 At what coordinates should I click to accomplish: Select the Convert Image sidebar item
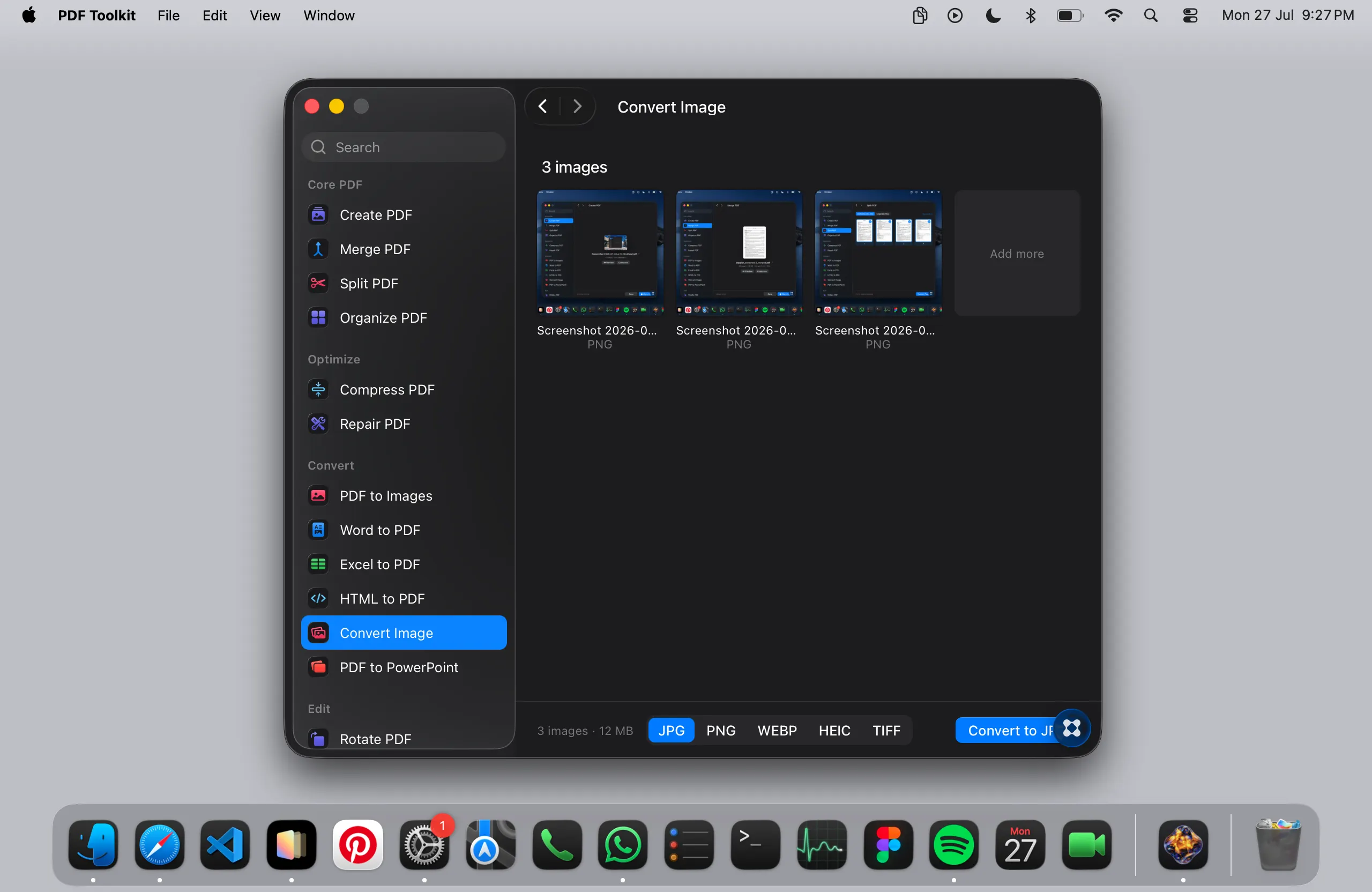tap(404, 633)
